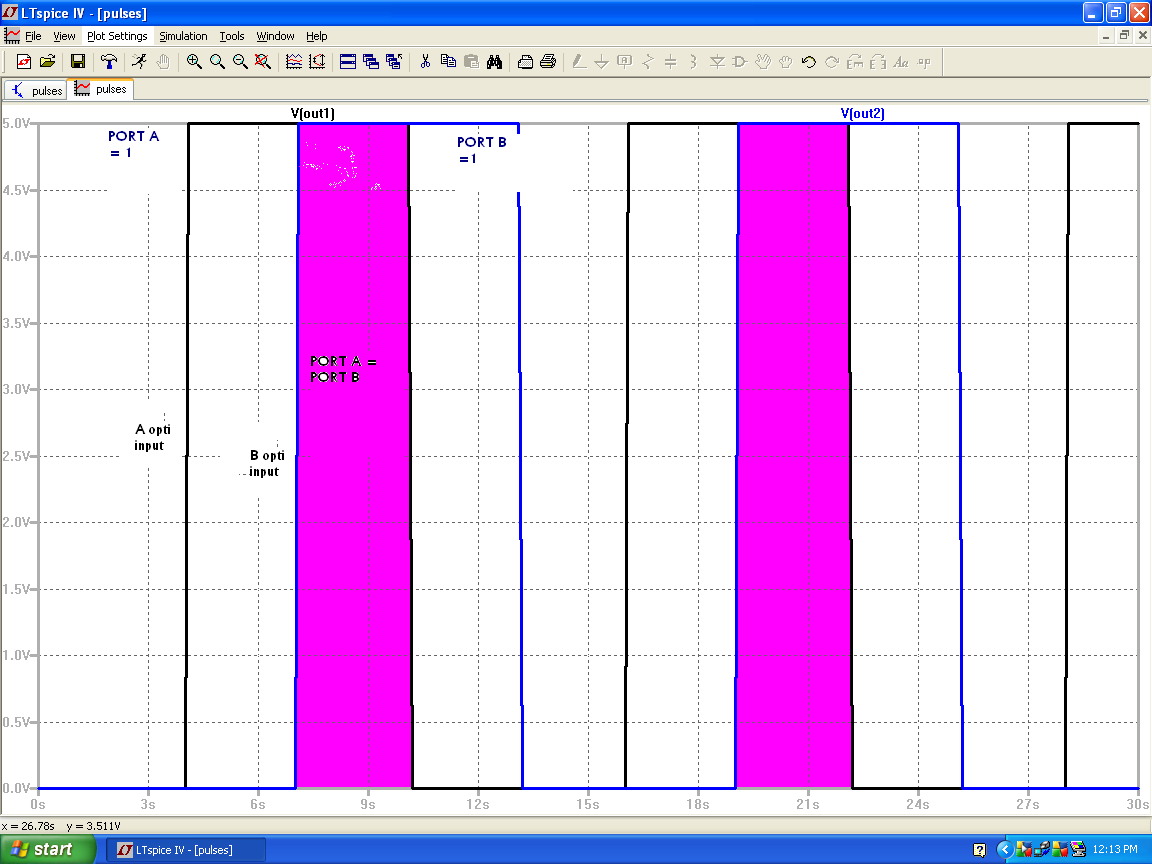The width and height of the screenshot is (1152, 864).
Task: Click the Paste clipboard icon
Action: tap(472, 62)
